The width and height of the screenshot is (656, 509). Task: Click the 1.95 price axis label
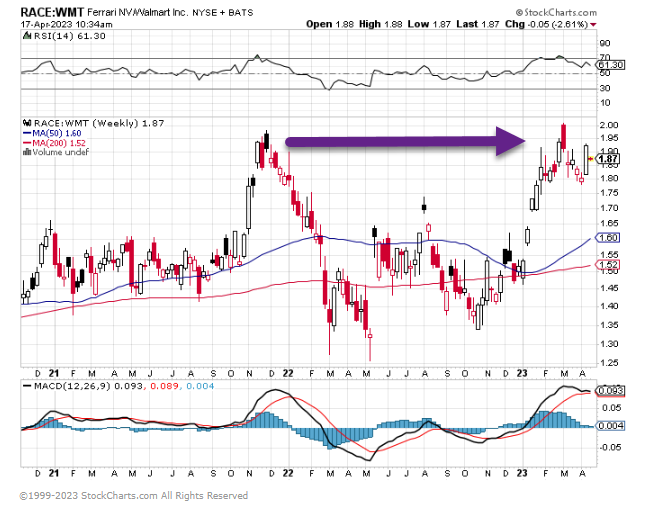click(609, 138)
